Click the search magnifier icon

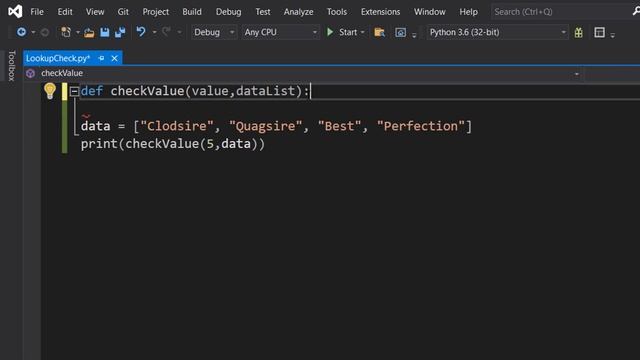[636, 11]
